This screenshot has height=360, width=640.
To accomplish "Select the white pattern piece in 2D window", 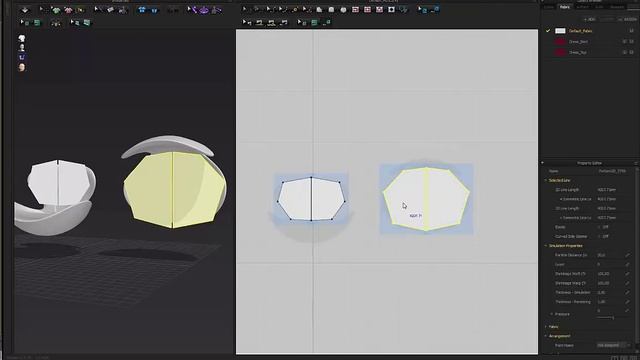I will (x=311, y=199).
